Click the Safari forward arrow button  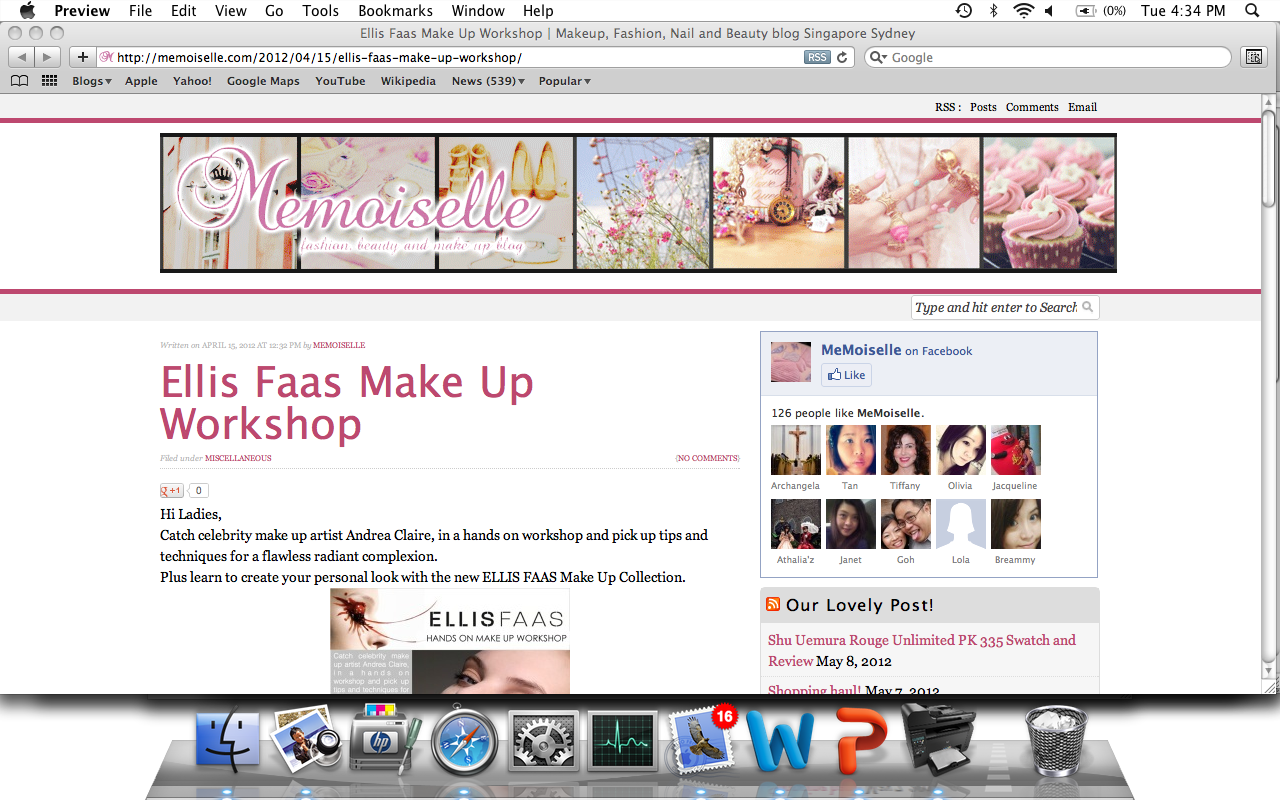point(48,57)
